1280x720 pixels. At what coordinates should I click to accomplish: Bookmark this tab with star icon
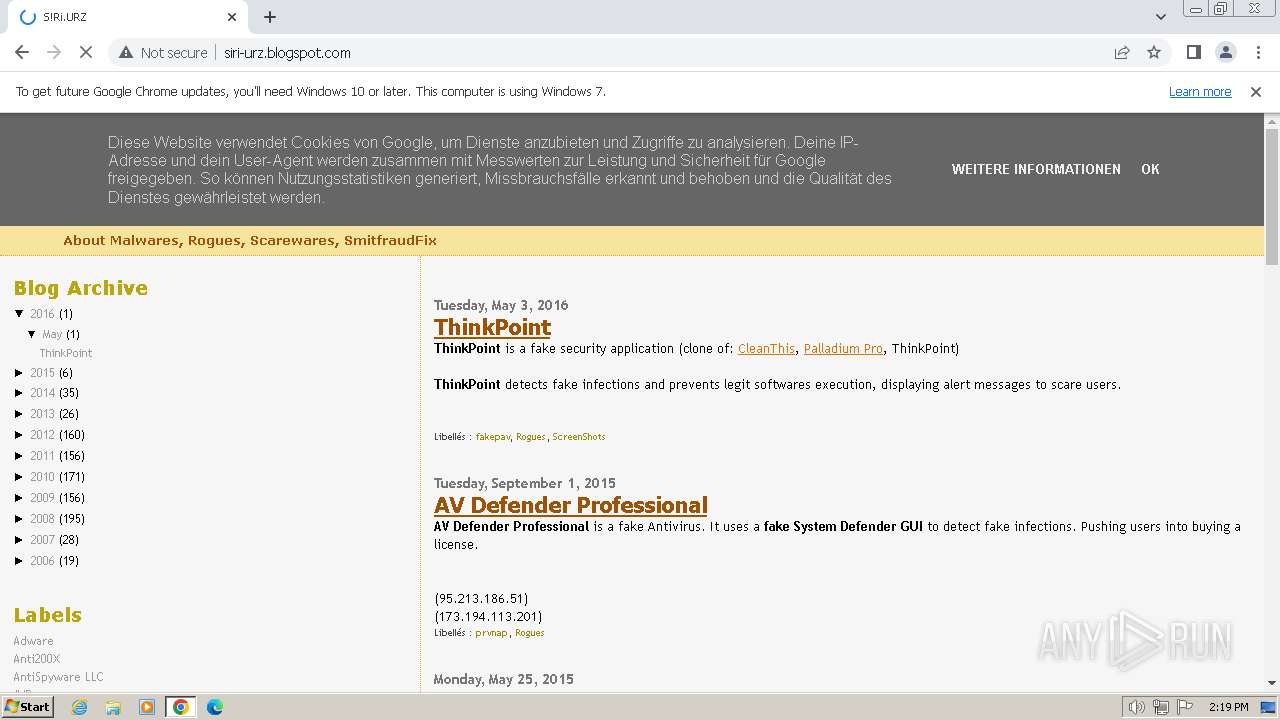[1154, 52]
